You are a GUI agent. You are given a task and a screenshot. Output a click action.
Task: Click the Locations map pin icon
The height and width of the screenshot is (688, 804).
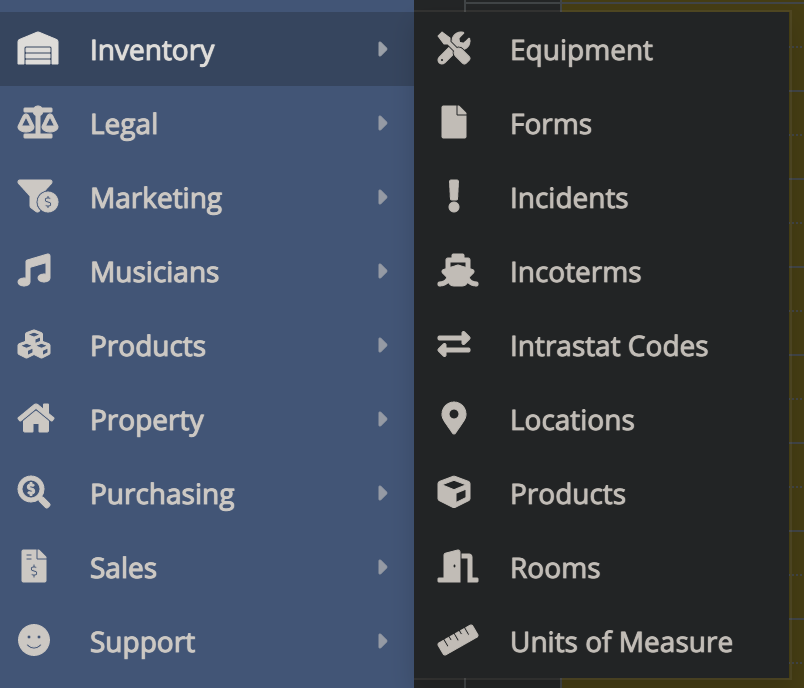pyautogui.click(x=454, y=419)
